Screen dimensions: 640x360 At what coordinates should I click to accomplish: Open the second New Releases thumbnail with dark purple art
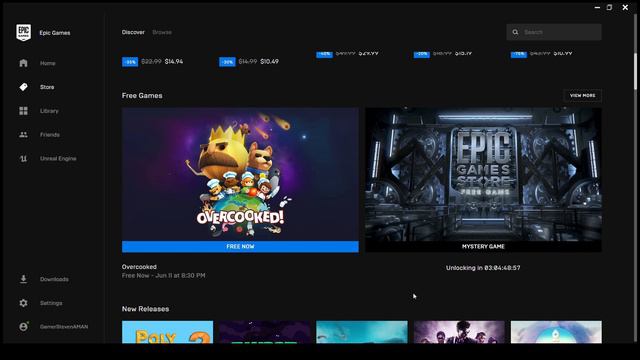pyautogui.click(x=264, y=332)
